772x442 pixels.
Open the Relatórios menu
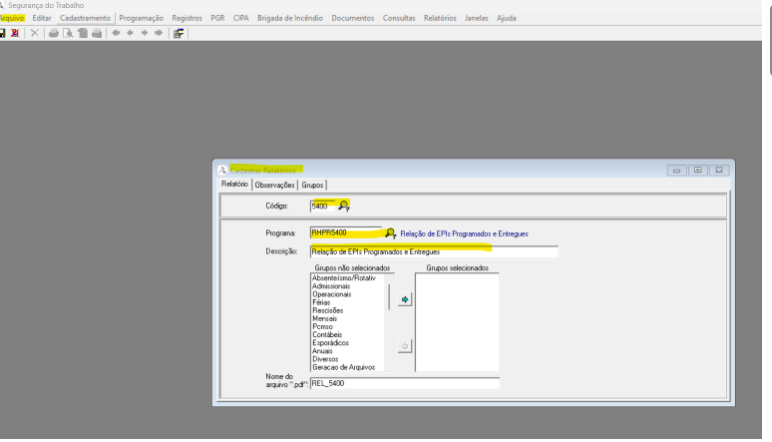point(439,18)
